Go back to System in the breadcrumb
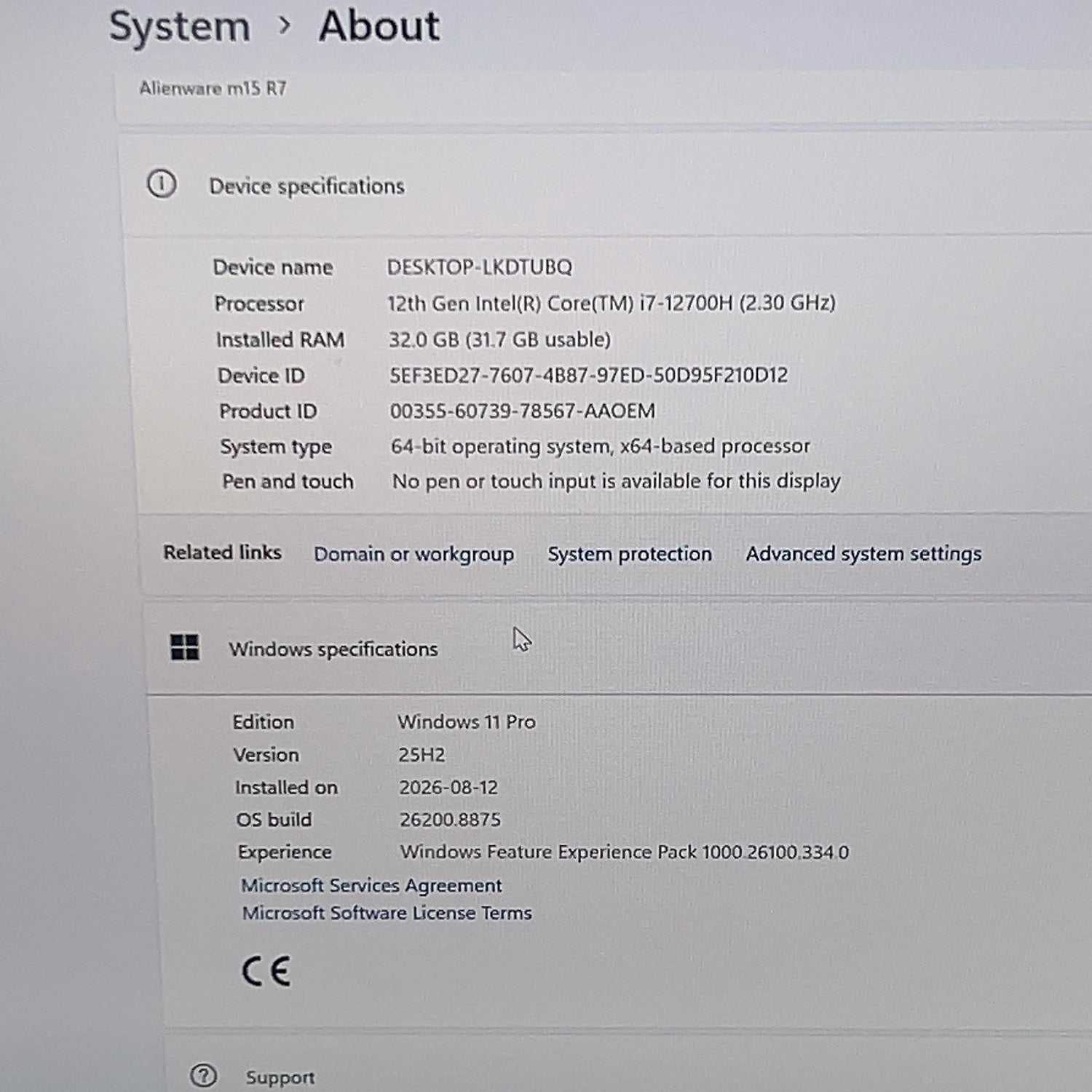Image resolution: width=1092 pixels, height=1092 pixels. click(179, 27)
